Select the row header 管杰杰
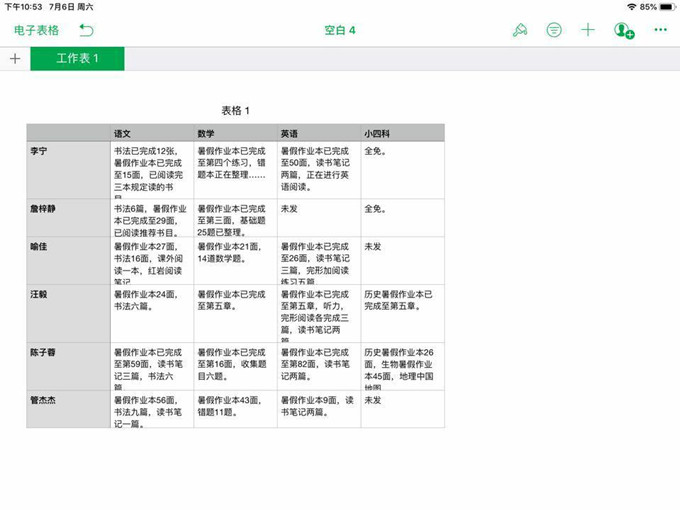The width and height of the screenshot is (680, 510). tap(69, 409)
